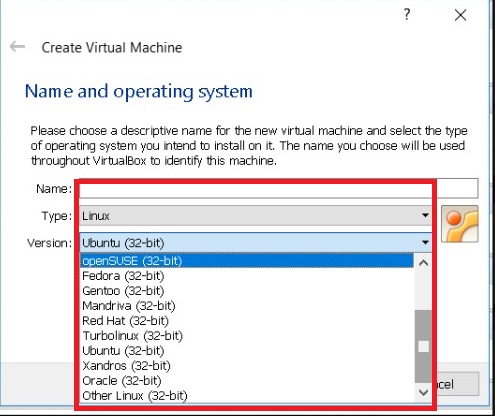Select openSUSE (32-bit) from the list

247,260
